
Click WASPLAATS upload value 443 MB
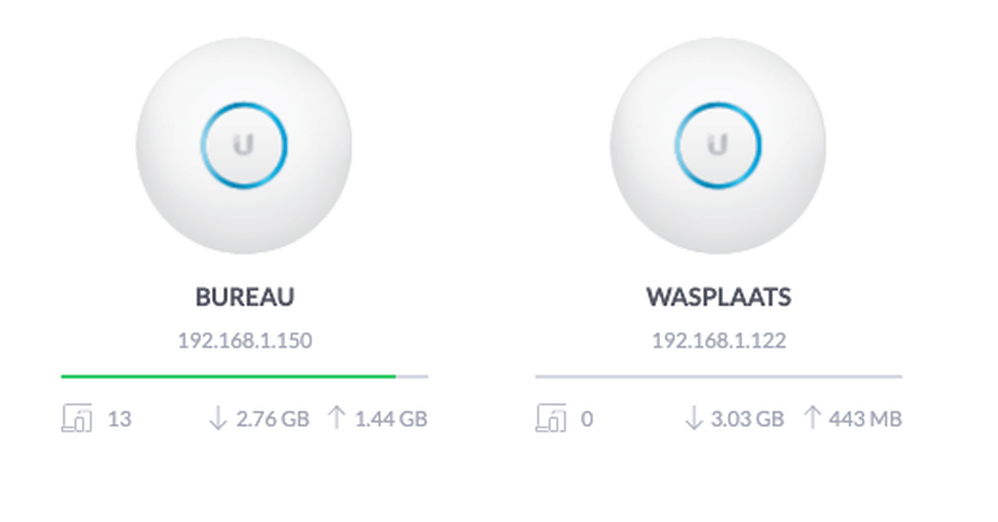point(863,419)
